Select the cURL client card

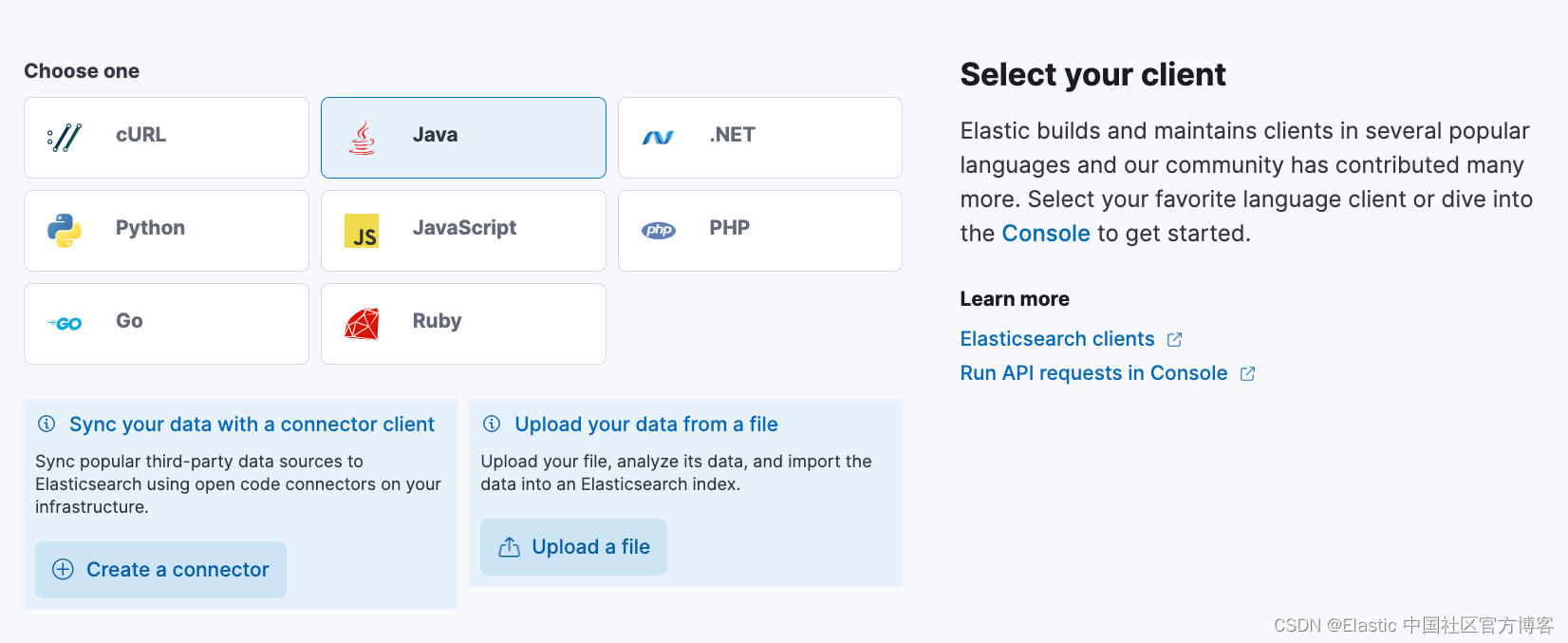click(x=166, y=138)
